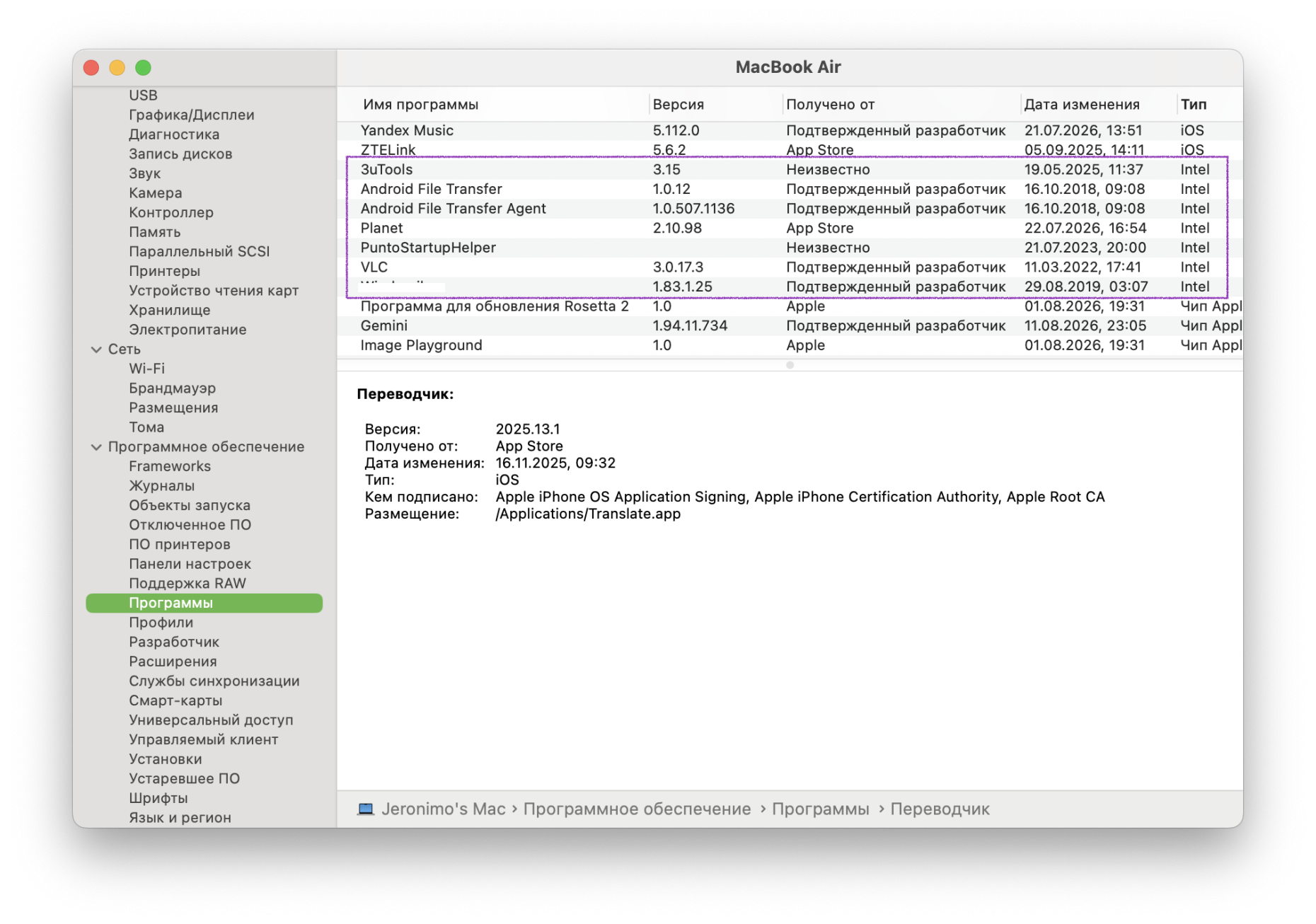
Task: Open Камера in the sidebar
Action: [x=155, y=193]
